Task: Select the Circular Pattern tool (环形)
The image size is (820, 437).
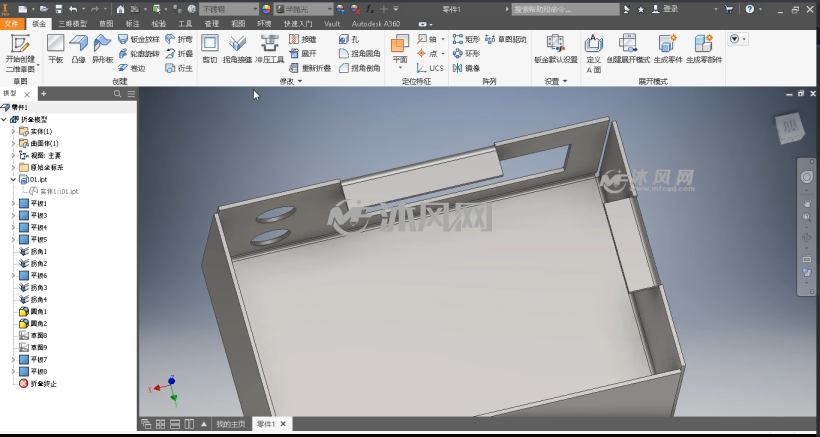Action: [x=466, y=53]
